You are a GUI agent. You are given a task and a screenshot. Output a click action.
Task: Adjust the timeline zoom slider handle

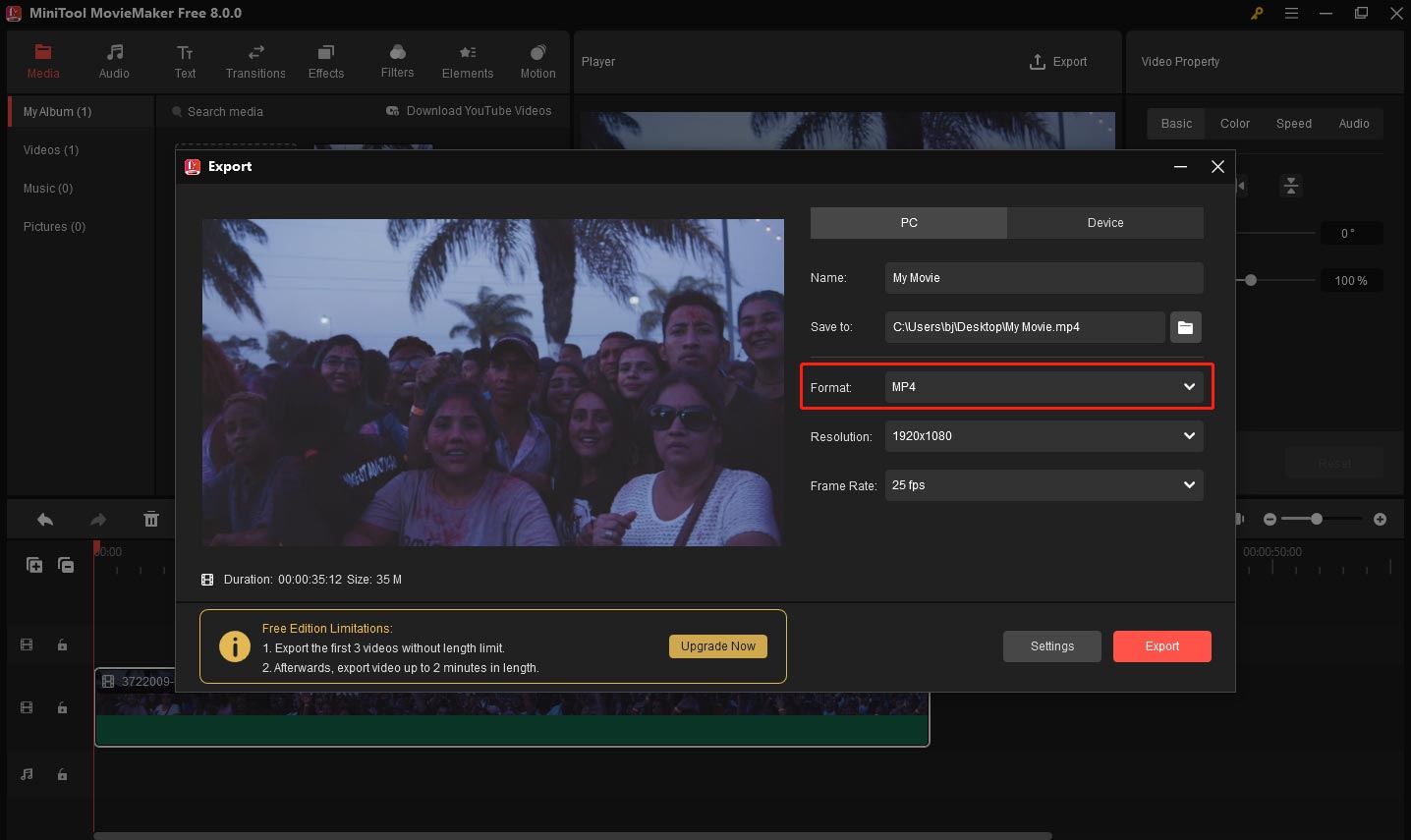[x=1317, y=519]
